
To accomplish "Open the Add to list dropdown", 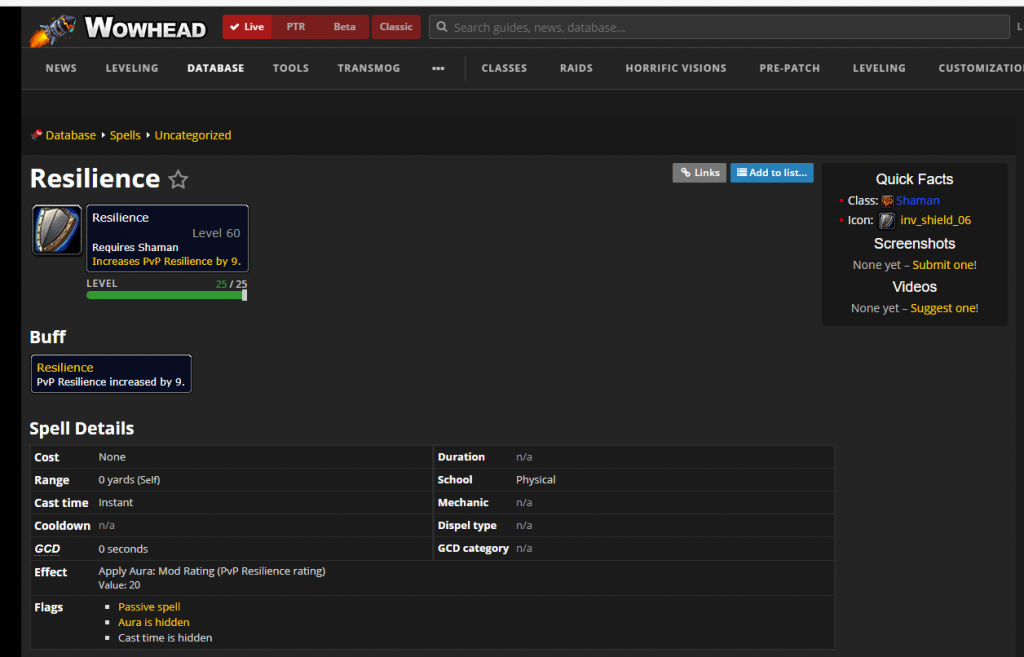I will click(771, 173).
